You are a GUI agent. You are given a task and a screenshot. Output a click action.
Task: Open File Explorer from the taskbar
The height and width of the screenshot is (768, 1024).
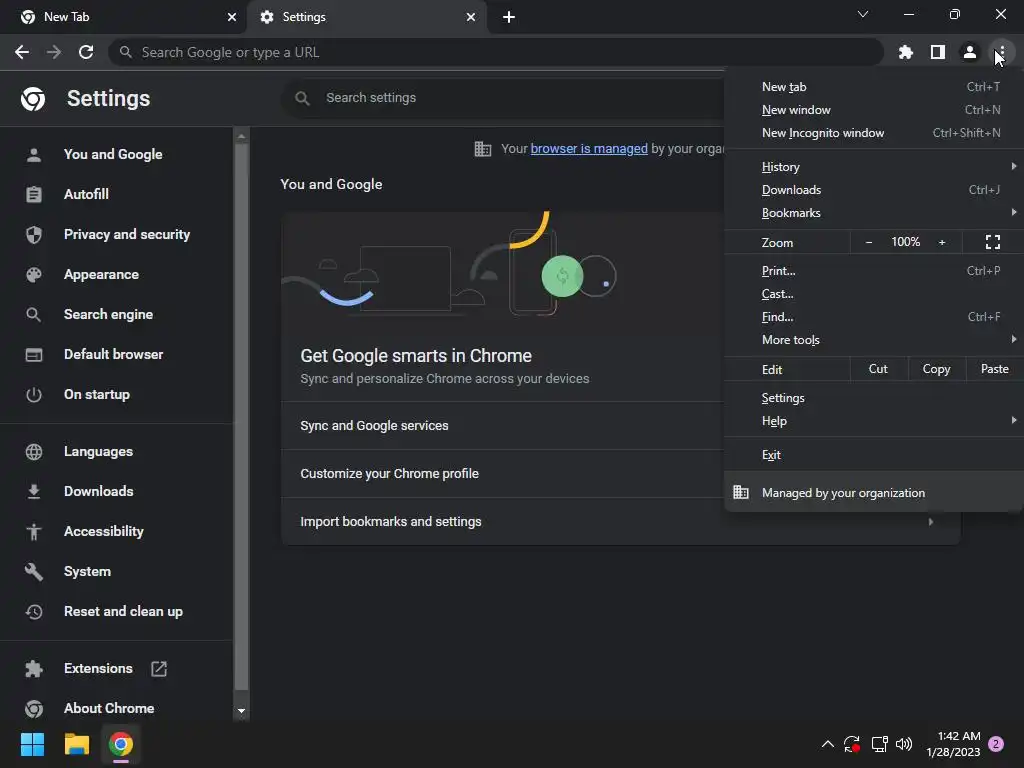point(76,744)
